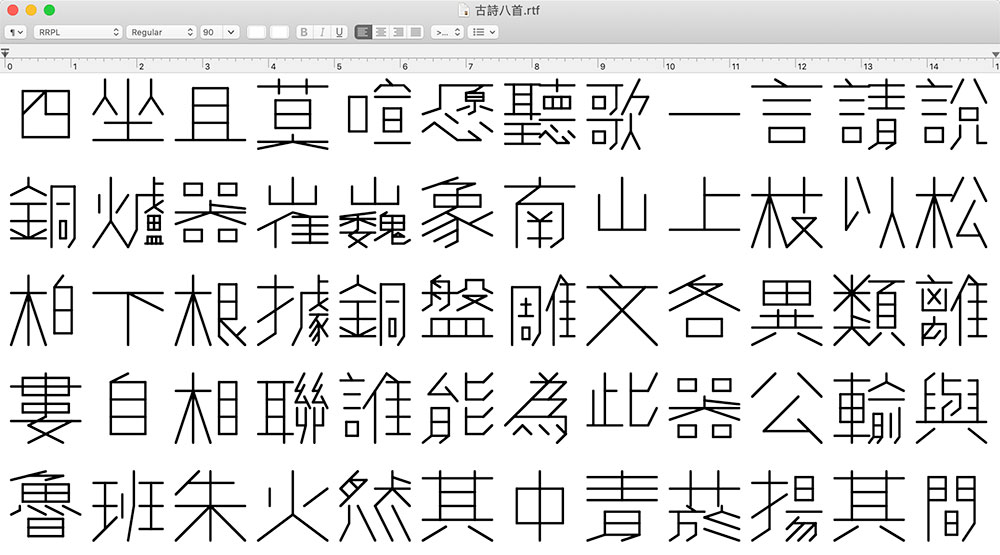Image resolution: width=1000 pixels, height=555 pixels.
Task: Open the line spacing dropdown
Action: click(x=447, y=32)
